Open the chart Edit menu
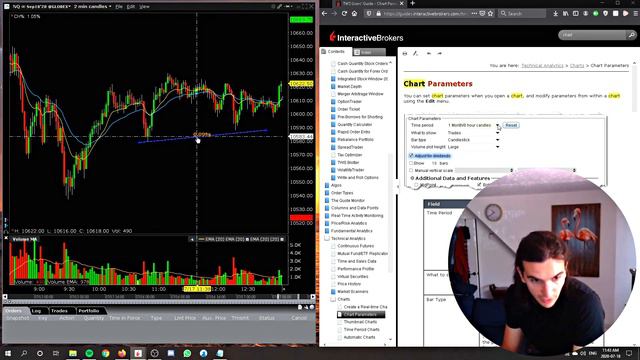 [x=131, y=7]
